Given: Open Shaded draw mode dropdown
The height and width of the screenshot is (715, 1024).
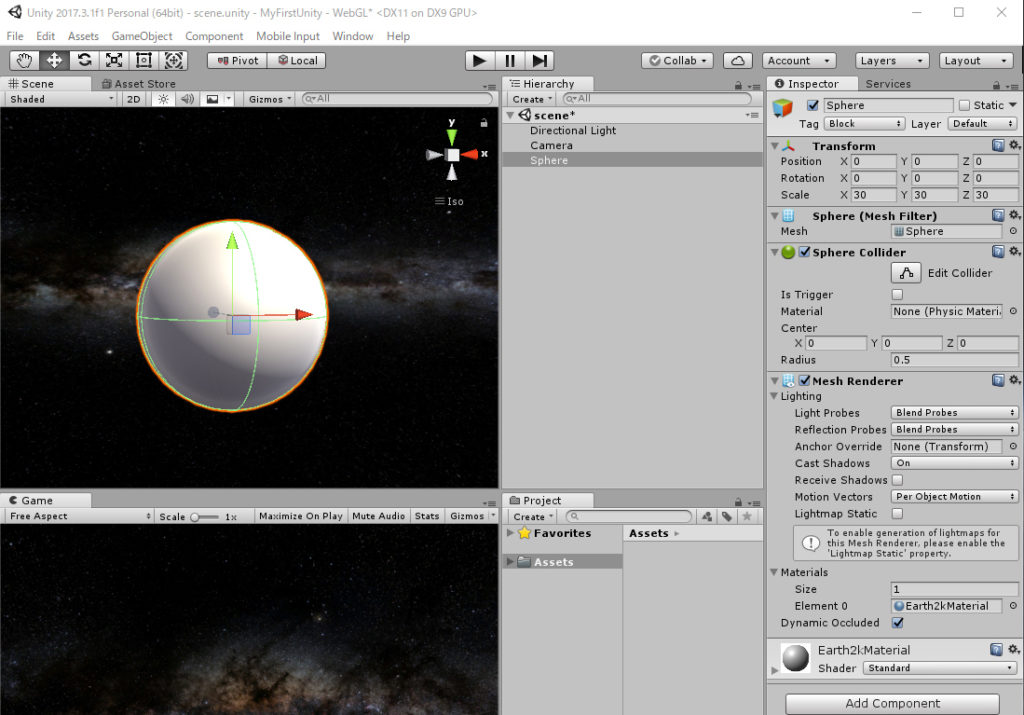Looking at the screenshot, I should pyautogui.click(x=61, y=99).
